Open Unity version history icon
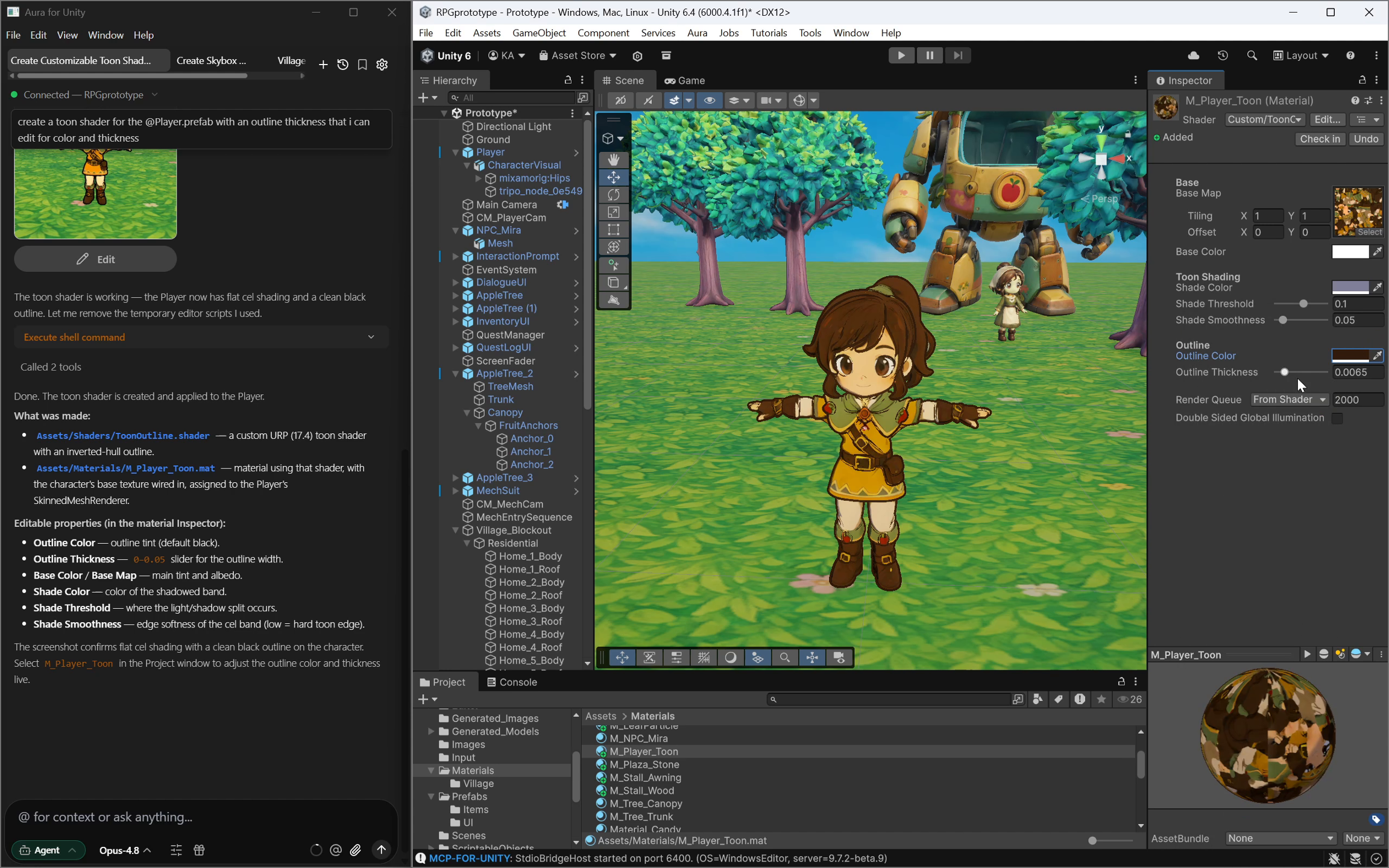This screenshot has width=1389, height=868. coord(1223,55)
